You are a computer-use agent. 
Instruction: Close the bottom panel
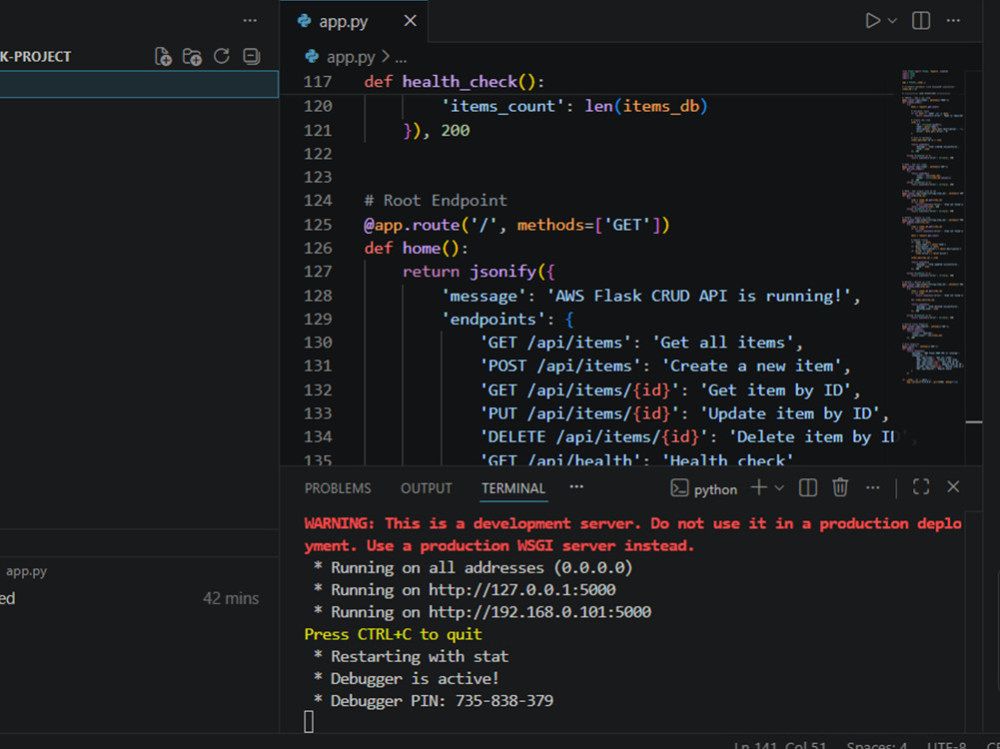click(953, 487)
